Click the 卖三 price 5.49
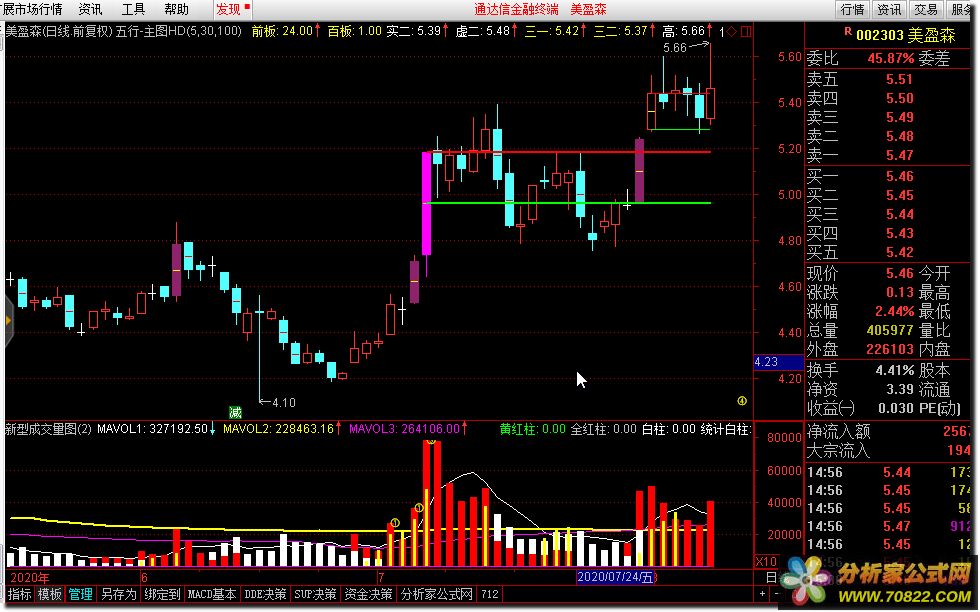The width and height of the screenshot is (980, 612). 899,117
